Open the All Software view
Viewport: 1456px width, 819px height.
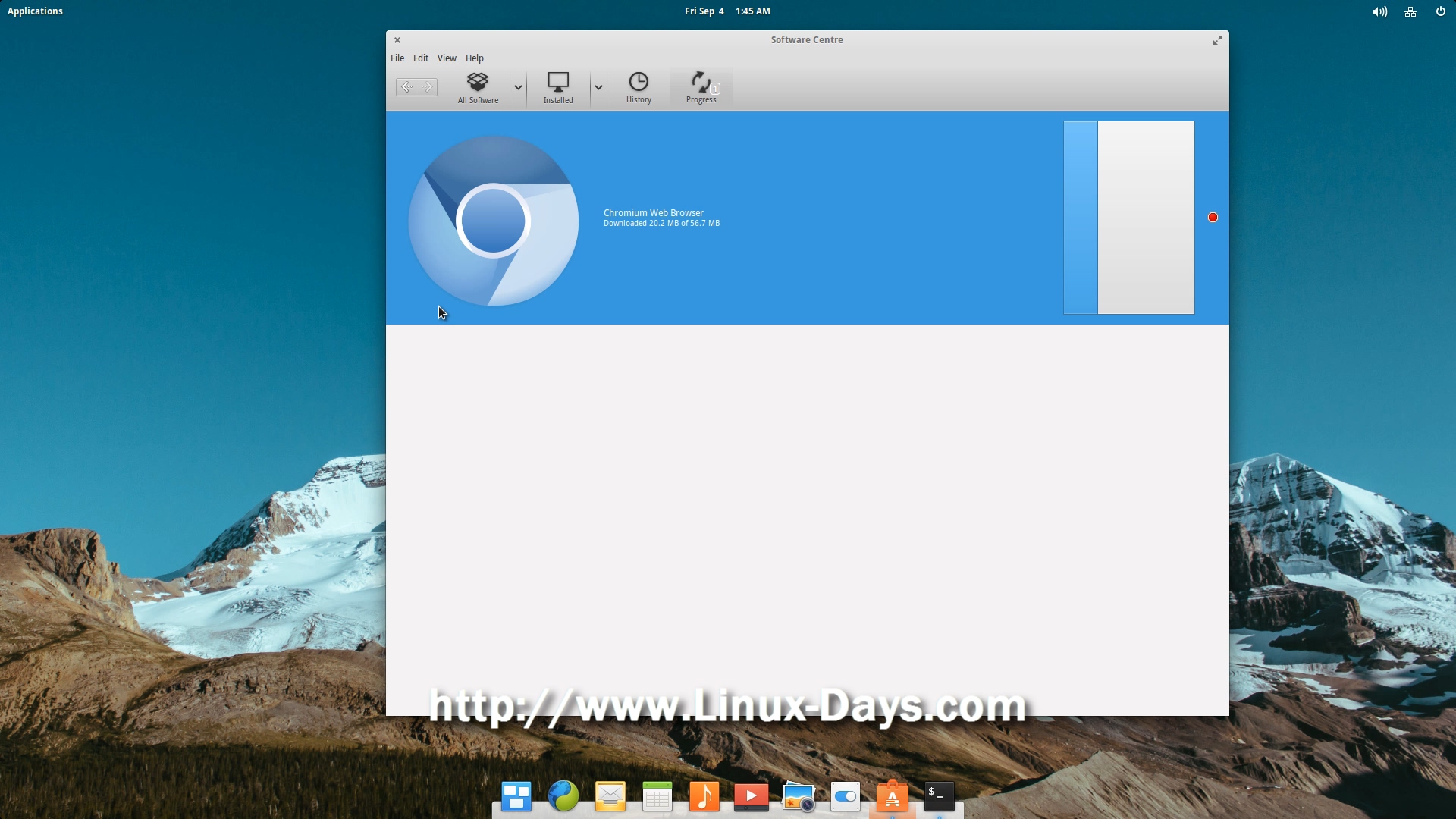point(478,88)
